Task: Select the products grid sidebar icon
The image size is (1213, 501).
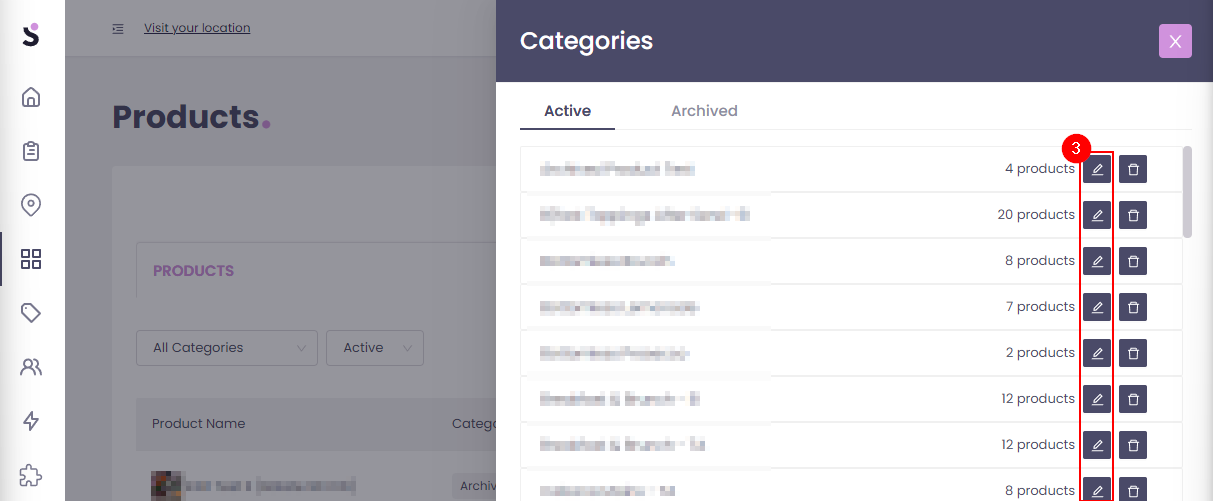Action: pos(31,259)
